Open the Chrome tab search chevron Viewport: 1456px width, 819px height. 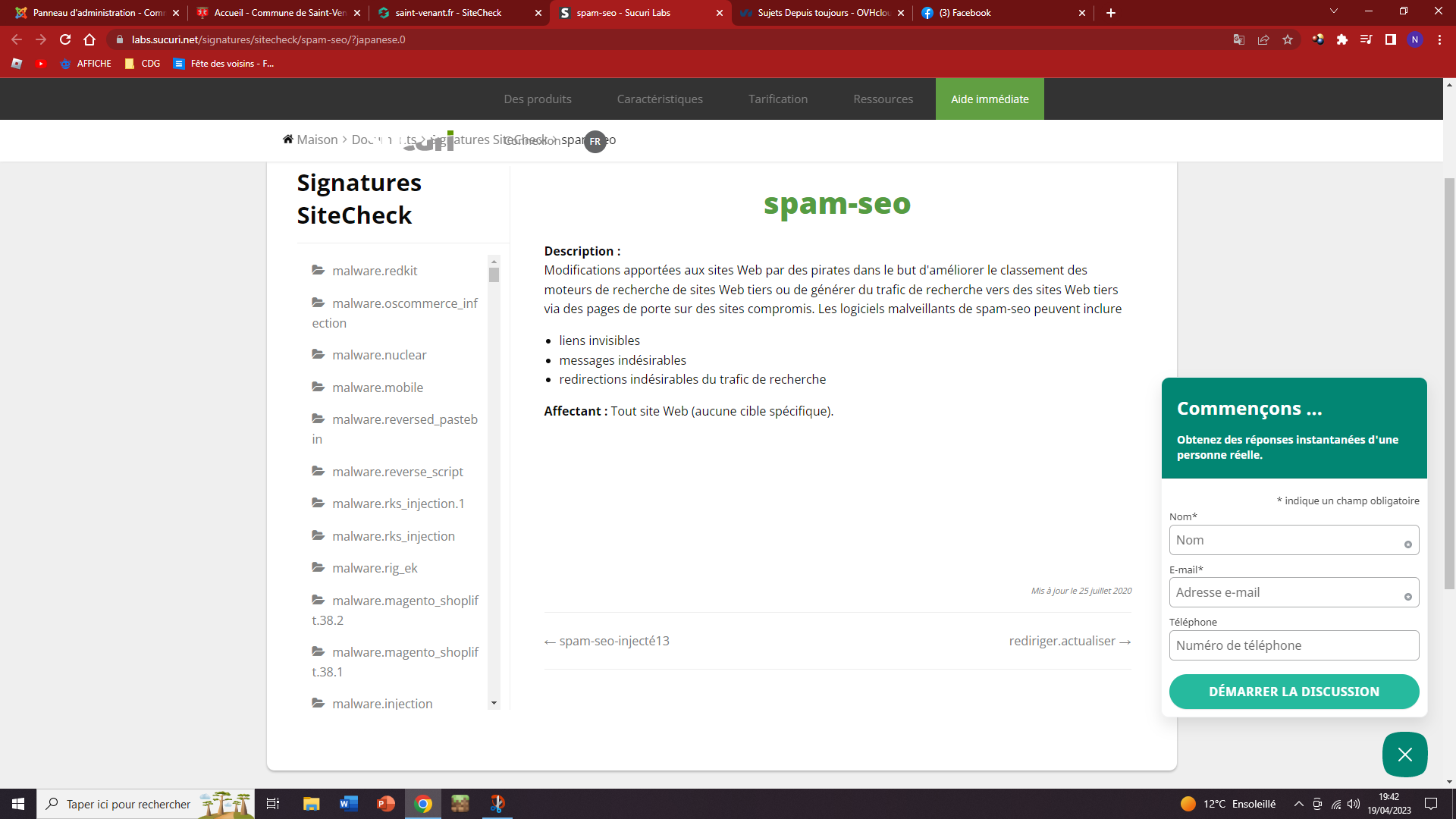click(1333, 11)
